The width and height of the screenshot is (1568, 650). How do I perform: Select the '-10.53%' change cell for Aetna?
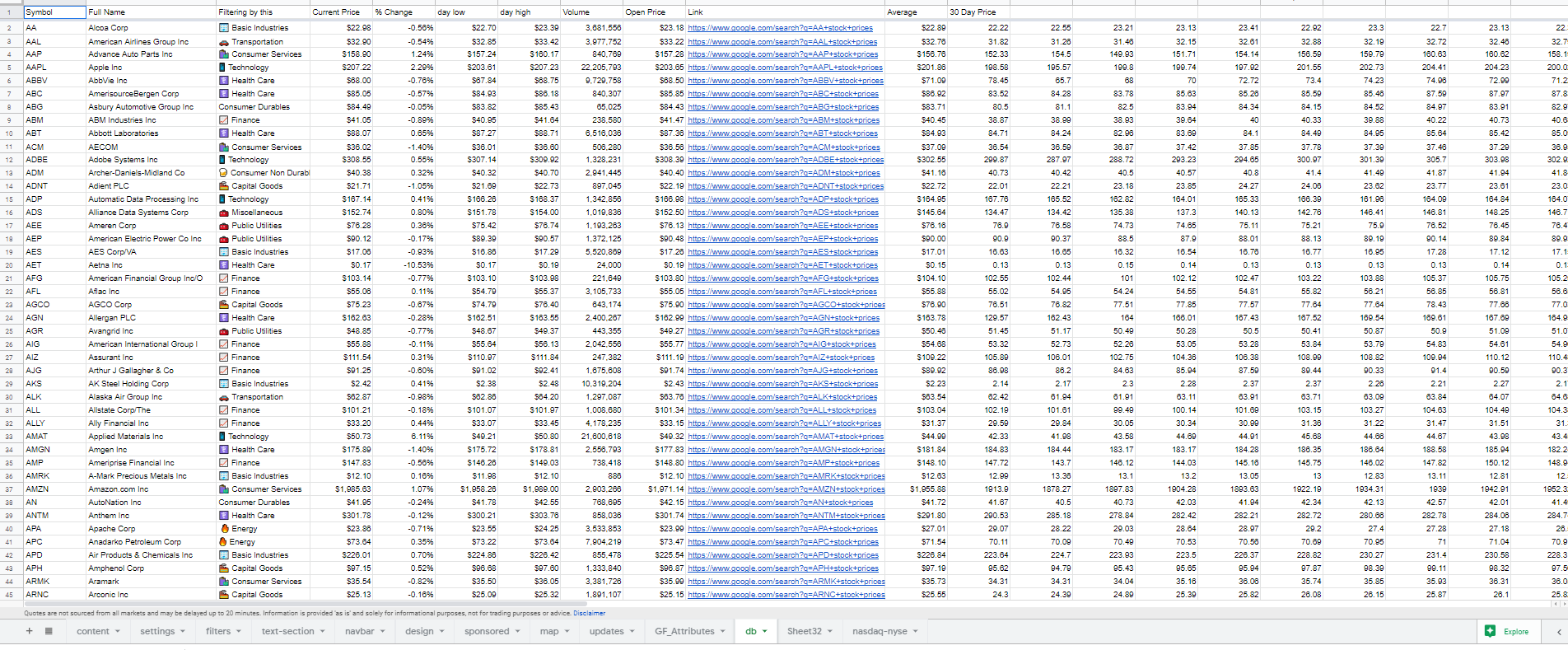[x=404, y=265]
